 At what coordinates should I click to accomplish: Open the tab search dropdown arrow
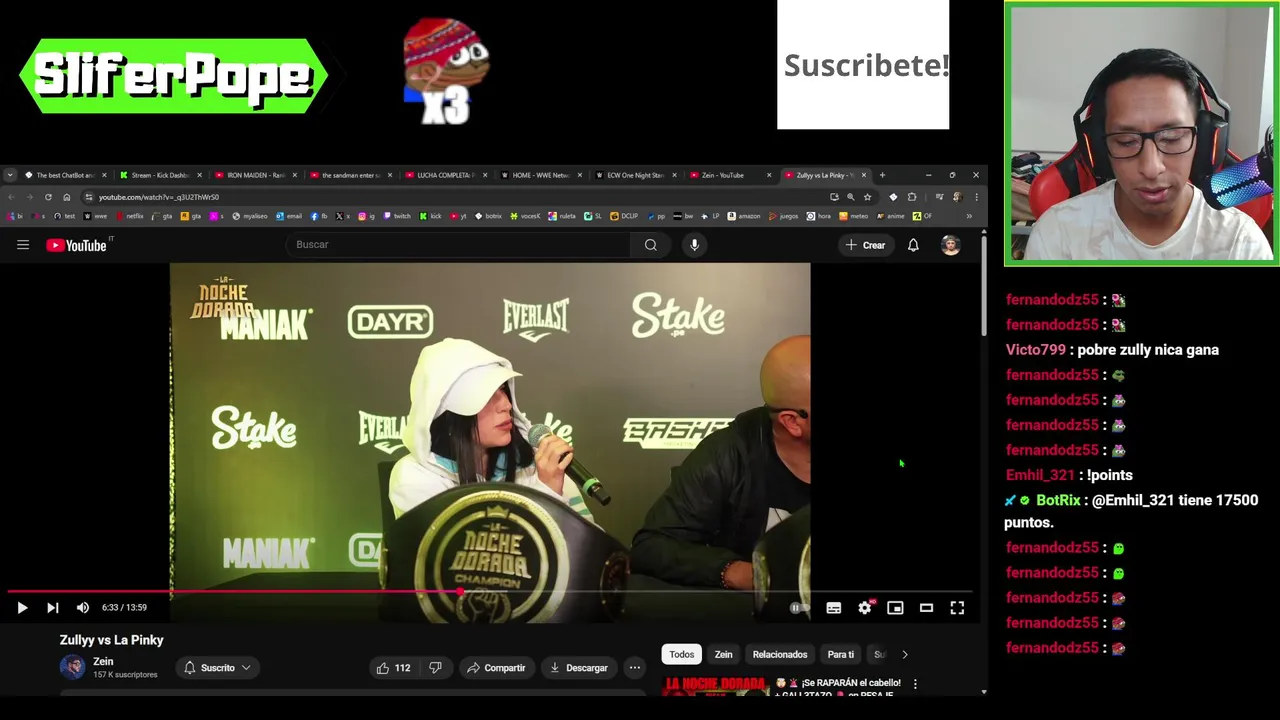click(x=9, y=175)
